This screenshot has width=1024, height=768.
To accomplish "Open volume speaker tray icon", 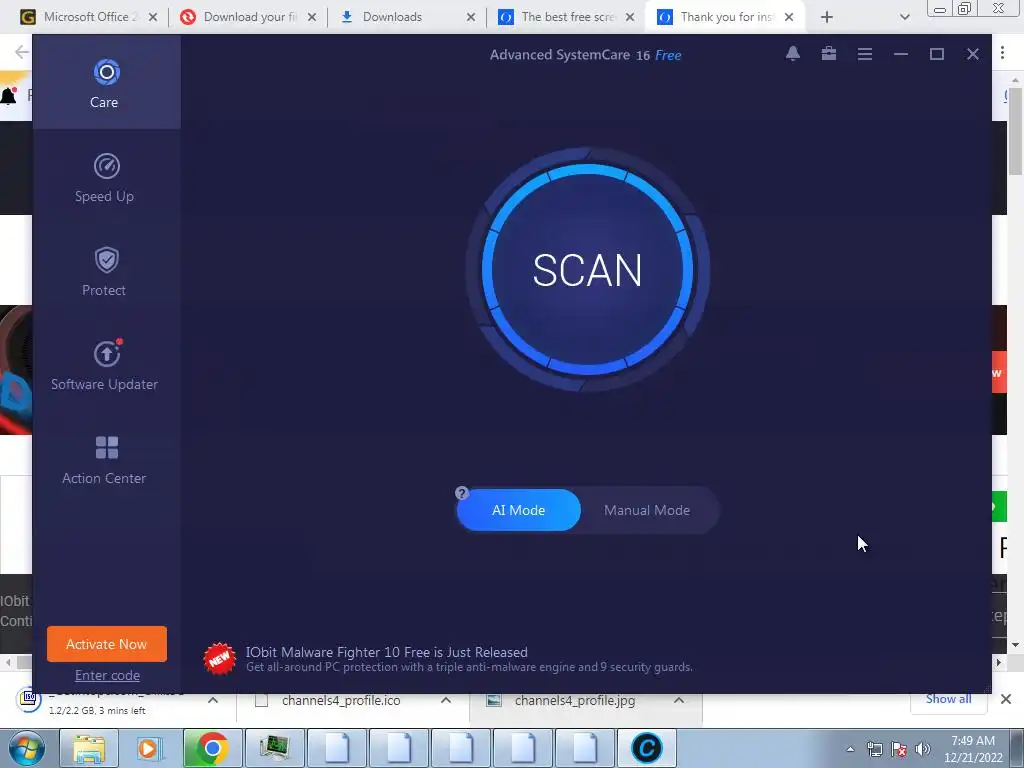I will point(923,749).
